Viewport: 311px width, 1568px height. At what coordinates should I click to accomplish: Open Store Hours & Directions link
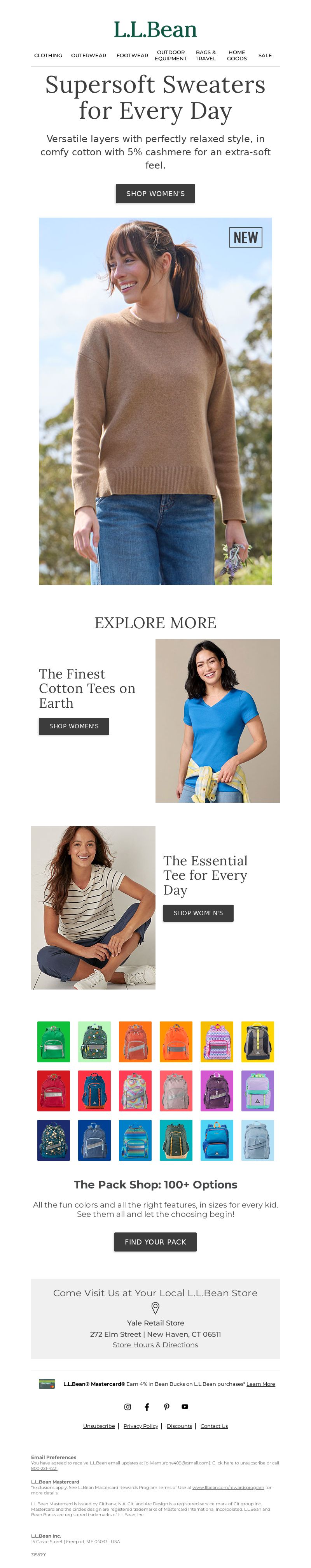[155, 1345]
